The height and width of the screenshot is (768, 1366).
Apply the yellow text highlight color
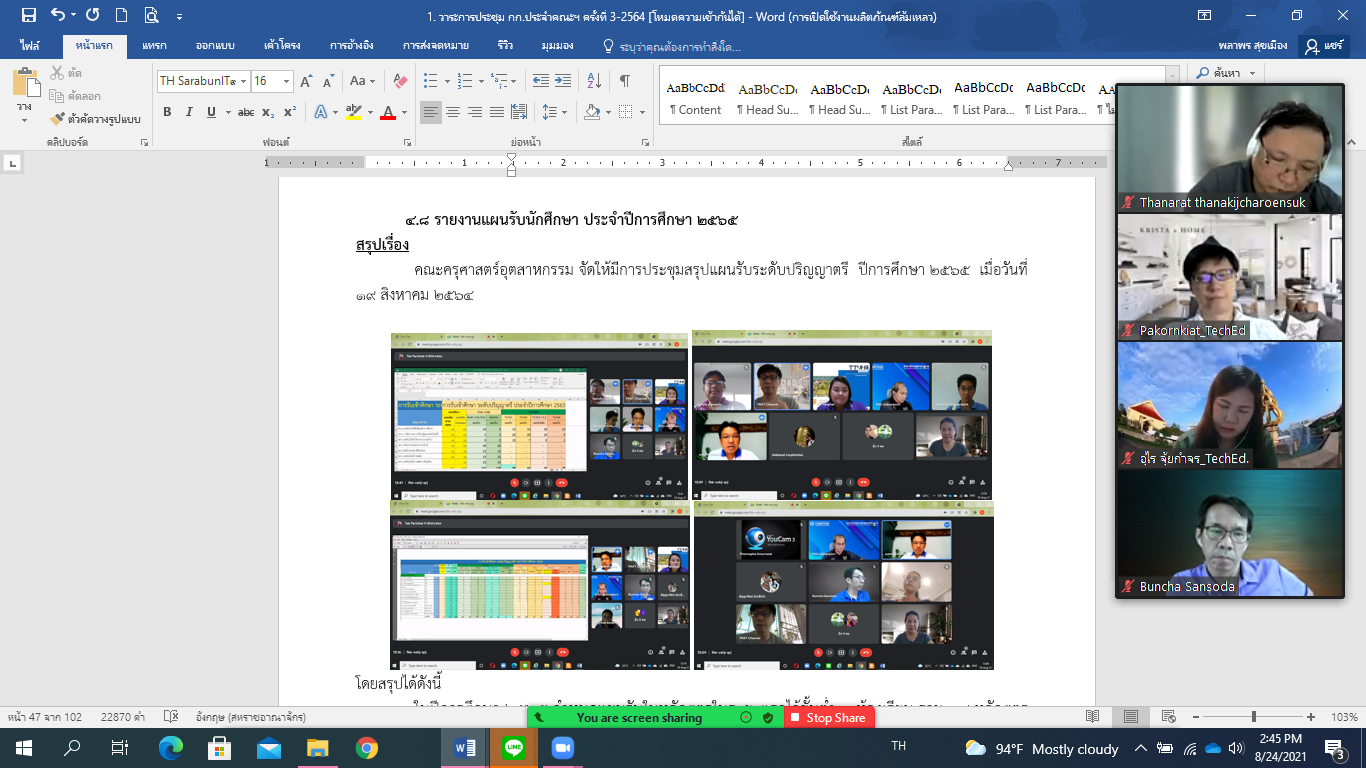coord(352,112)
